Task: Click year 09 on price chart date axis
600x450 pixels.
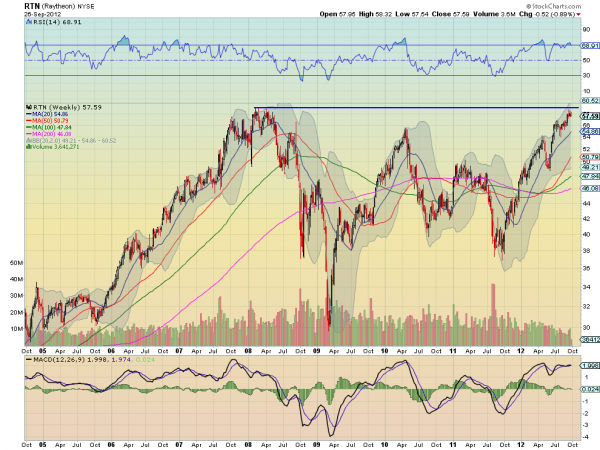Action: pos(316,351)
